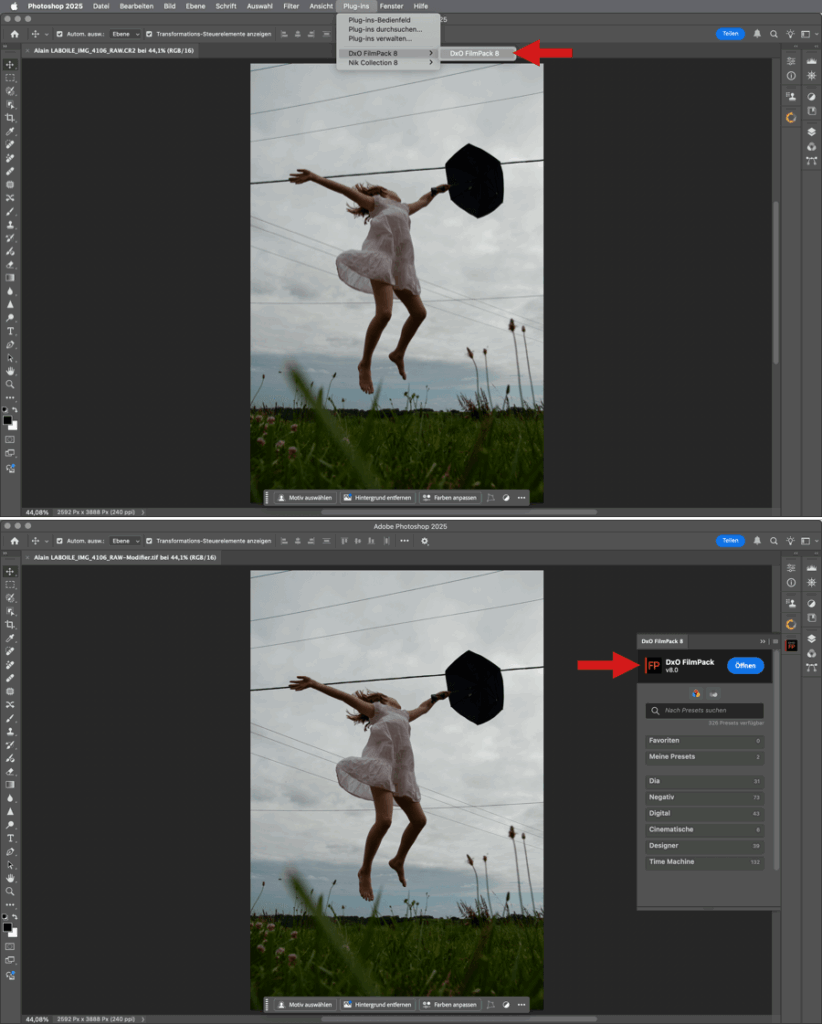Select the Crop tool in upper window toolbar
The width and height of the screenshot is (822, 1024).
10,118
